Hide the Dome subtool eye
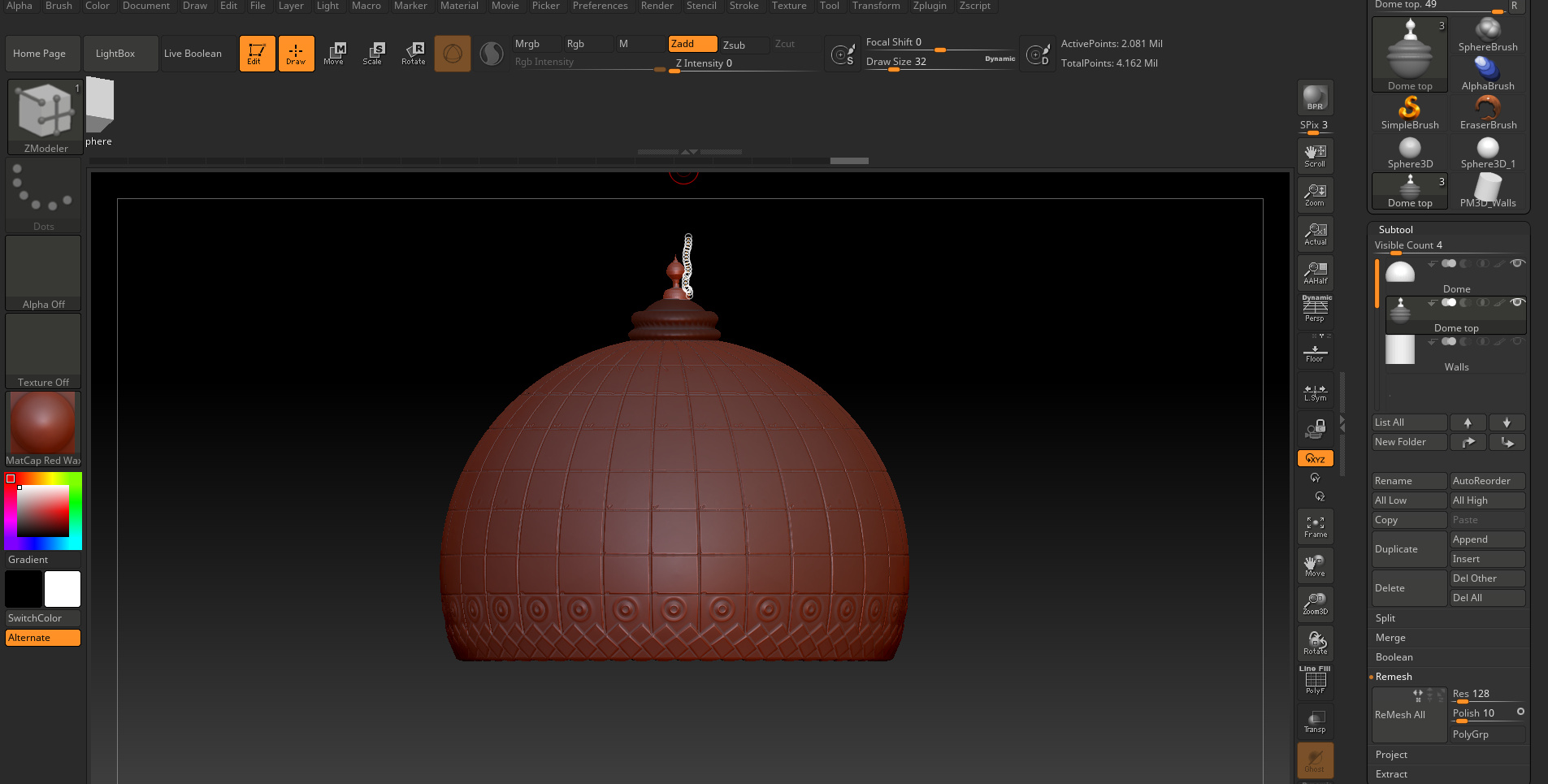The height and width of the screenshot is (784, 1548). (x=1516, y=263)
